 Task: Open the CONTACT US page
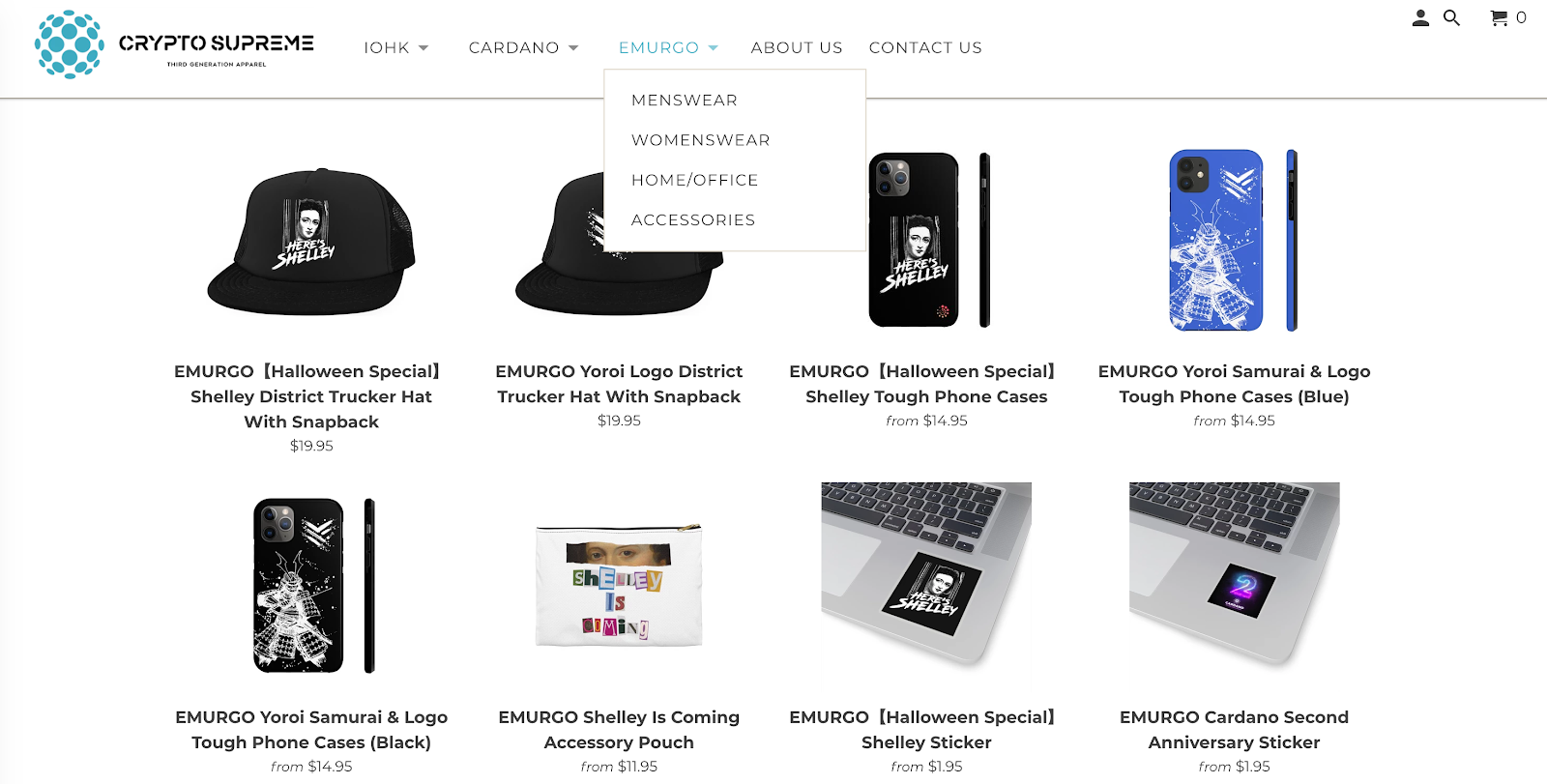pos(925,48)
